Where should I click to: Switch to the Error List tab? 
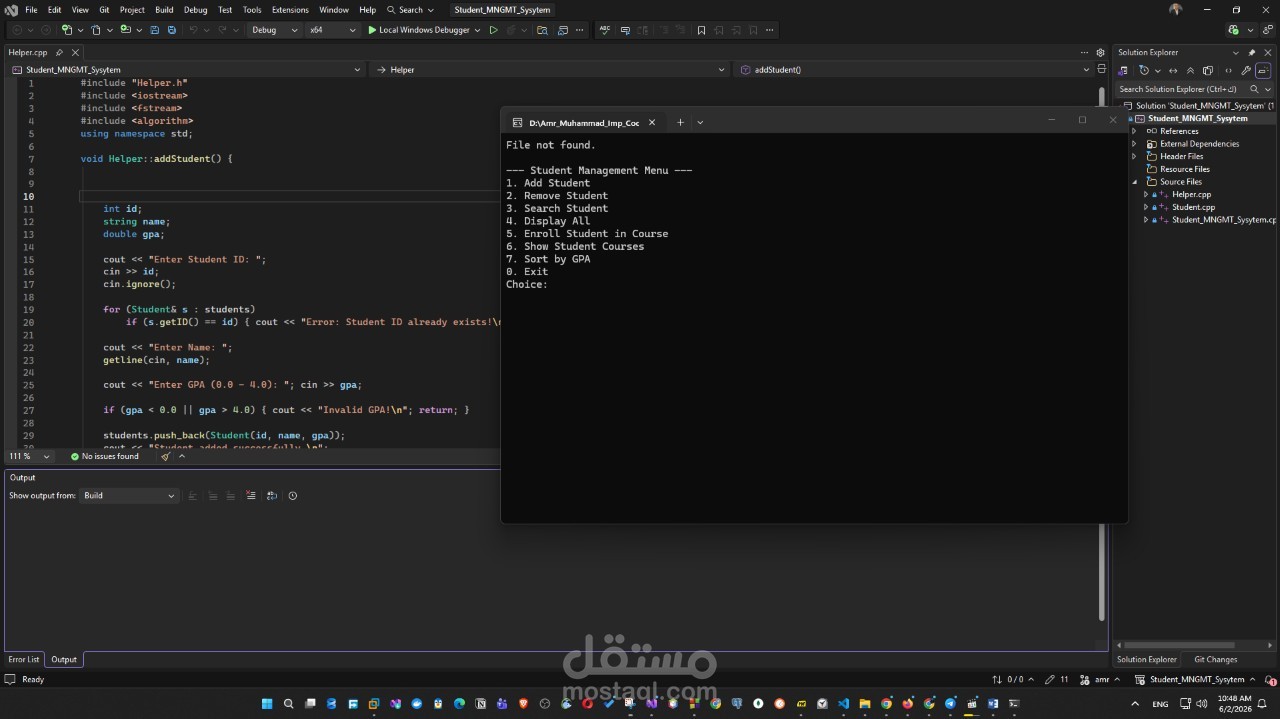[x=24, y=659]
